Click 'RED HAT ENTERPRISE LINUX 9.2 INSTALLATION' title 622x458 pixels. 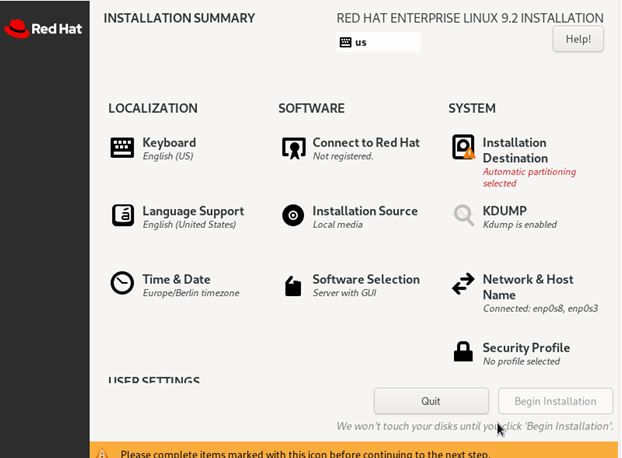pos(470,18)
